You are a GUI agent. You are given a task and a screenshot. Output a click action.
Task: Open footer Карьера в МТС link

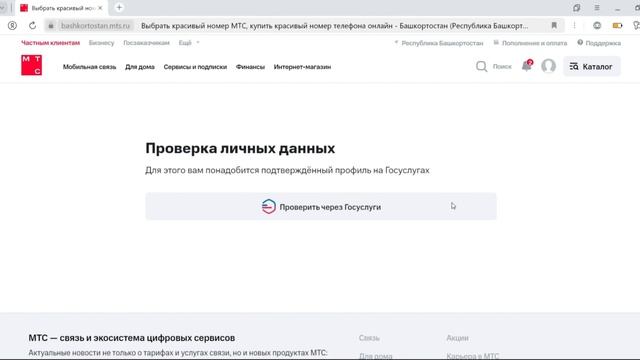pyautogui.click(x=472, y=356)
